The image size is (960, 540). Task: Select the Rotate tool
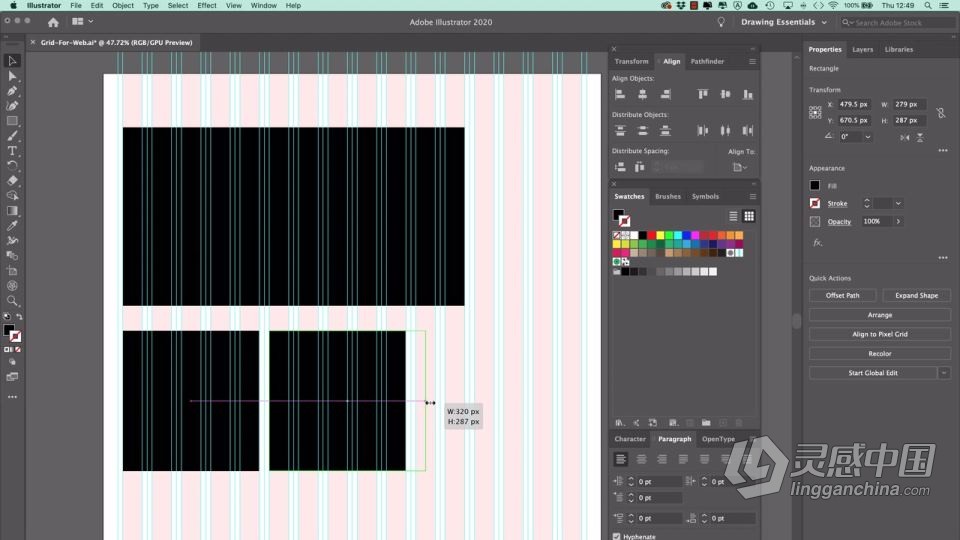12,166
